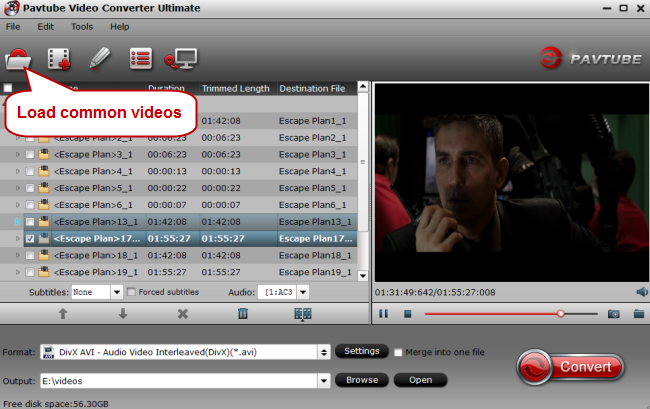This screenshot has height=409, width=650.
Task: Toggle the select-all checkbox in list header
Action: tap(8, 88)
